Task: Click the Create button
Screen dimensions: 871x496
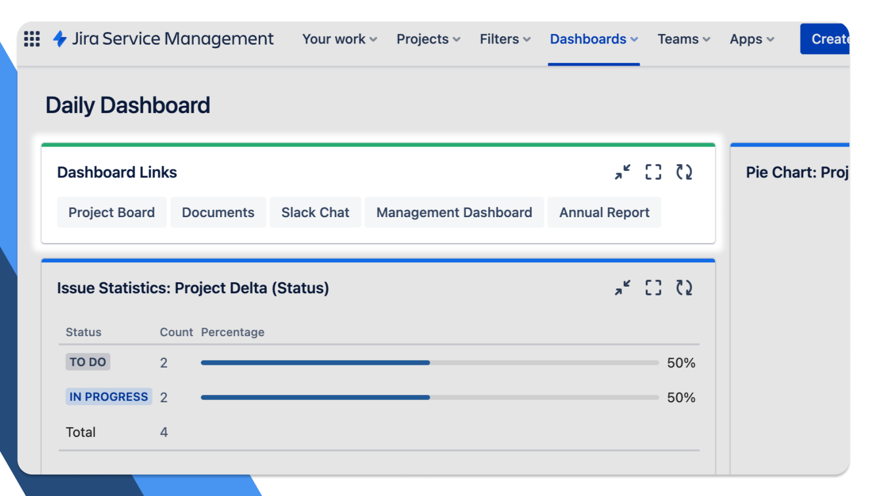Action: pos(827,39)
